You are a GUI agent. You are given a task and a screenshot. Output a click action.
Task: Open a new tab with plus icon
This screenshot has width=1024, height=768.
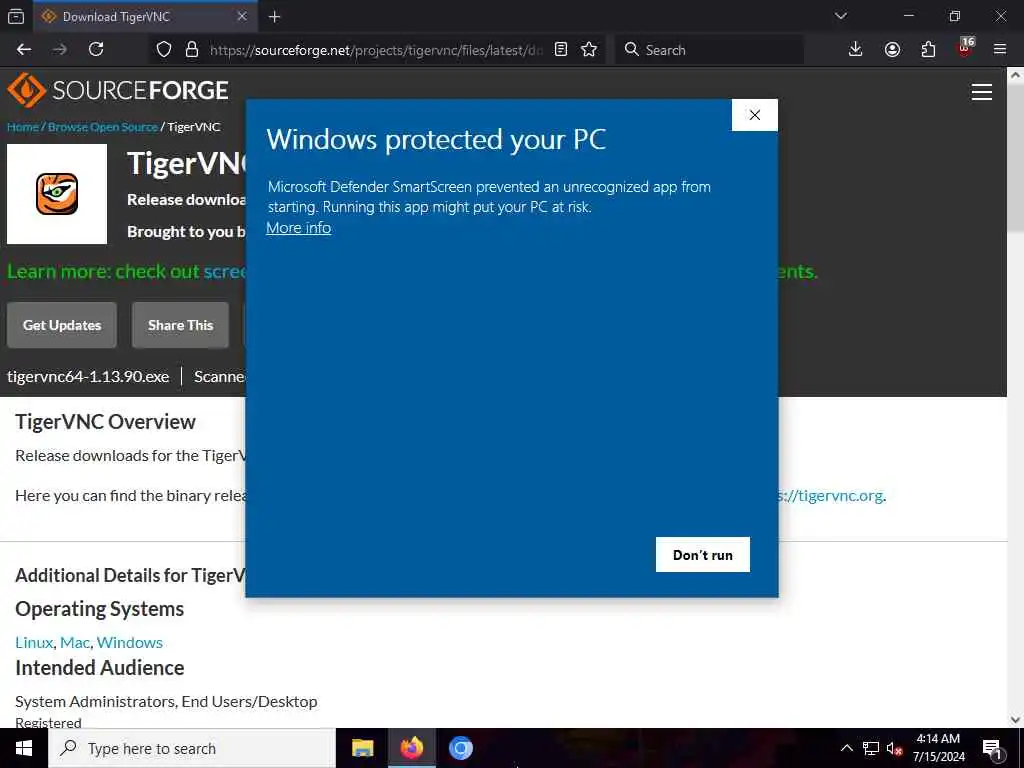click(275, 17)
